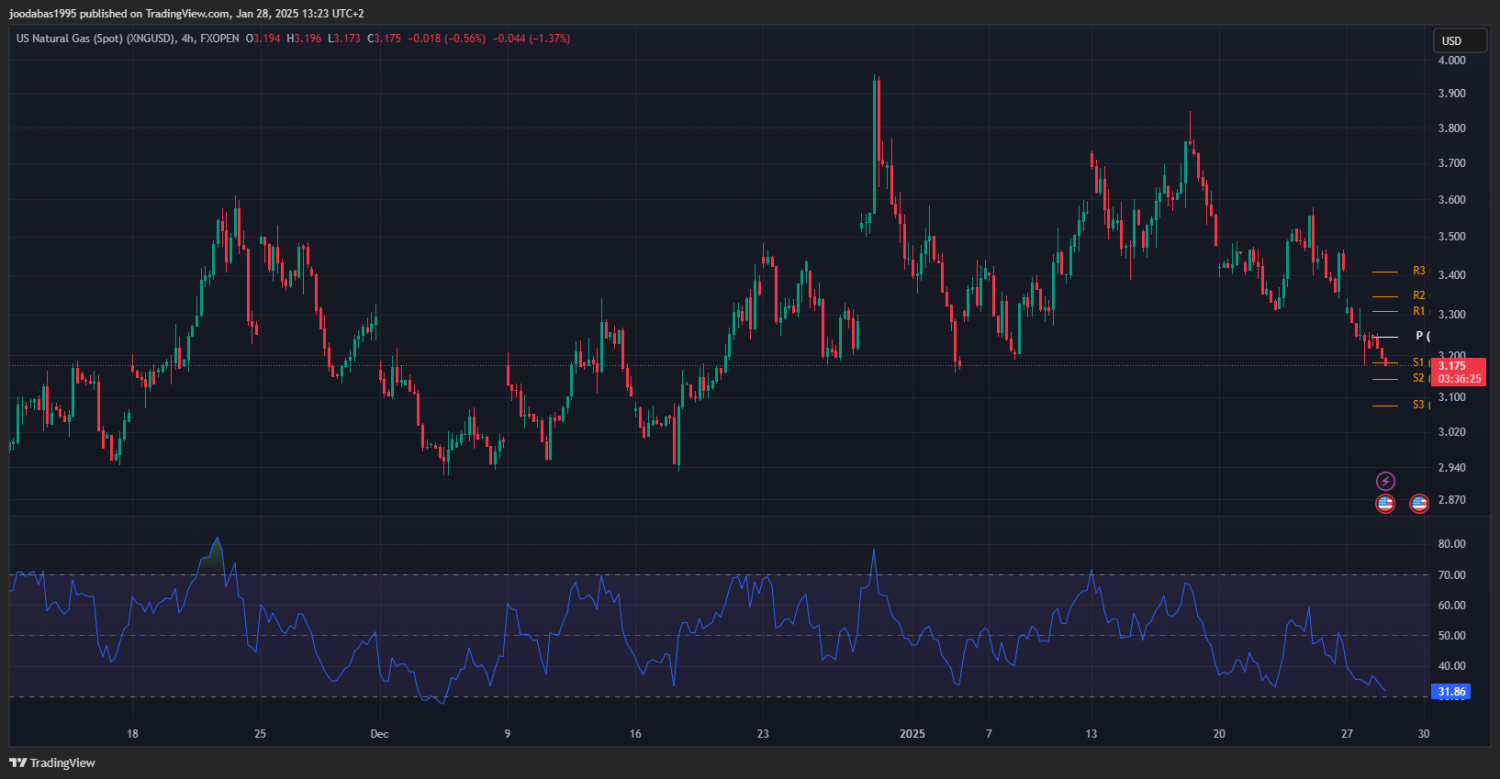The image size is (1500, 779).
Task: Click the 3.500 price axis label
Action: click(x=1452, y=237)
